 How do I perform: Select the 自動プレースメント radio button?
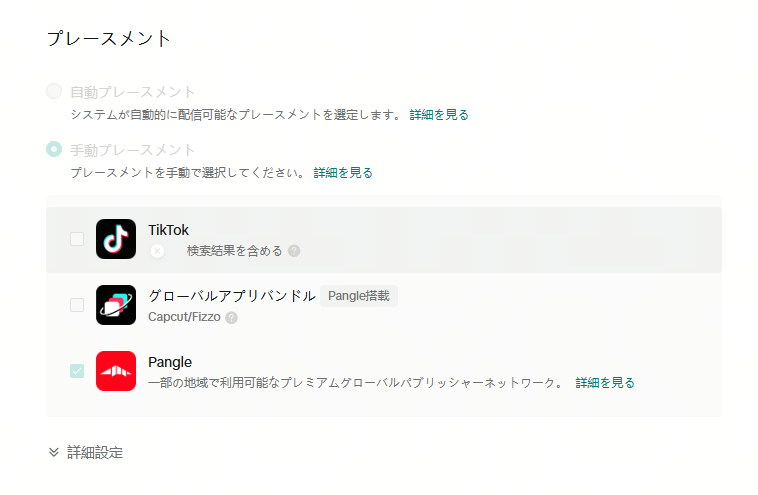click(x=54, y=92)
